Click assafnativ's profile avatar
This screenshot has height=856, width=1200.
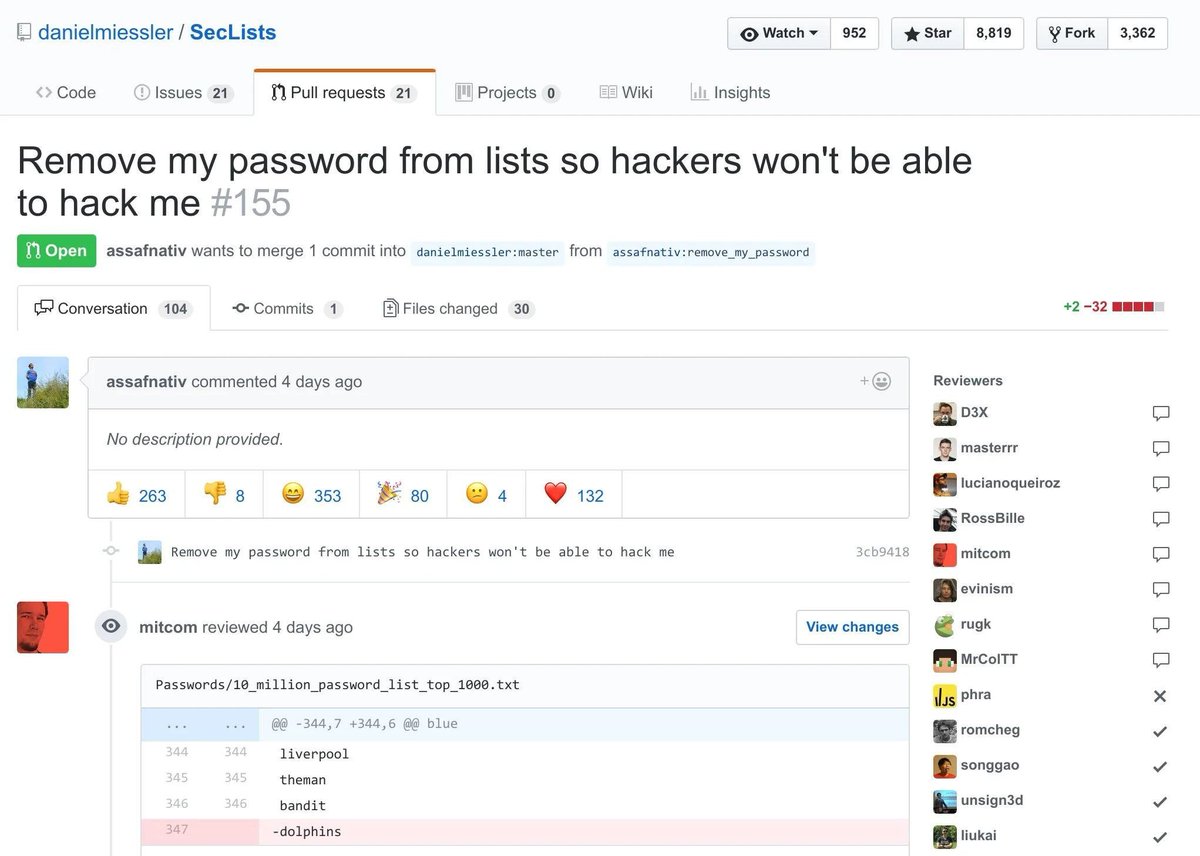(x=42, y=382)
